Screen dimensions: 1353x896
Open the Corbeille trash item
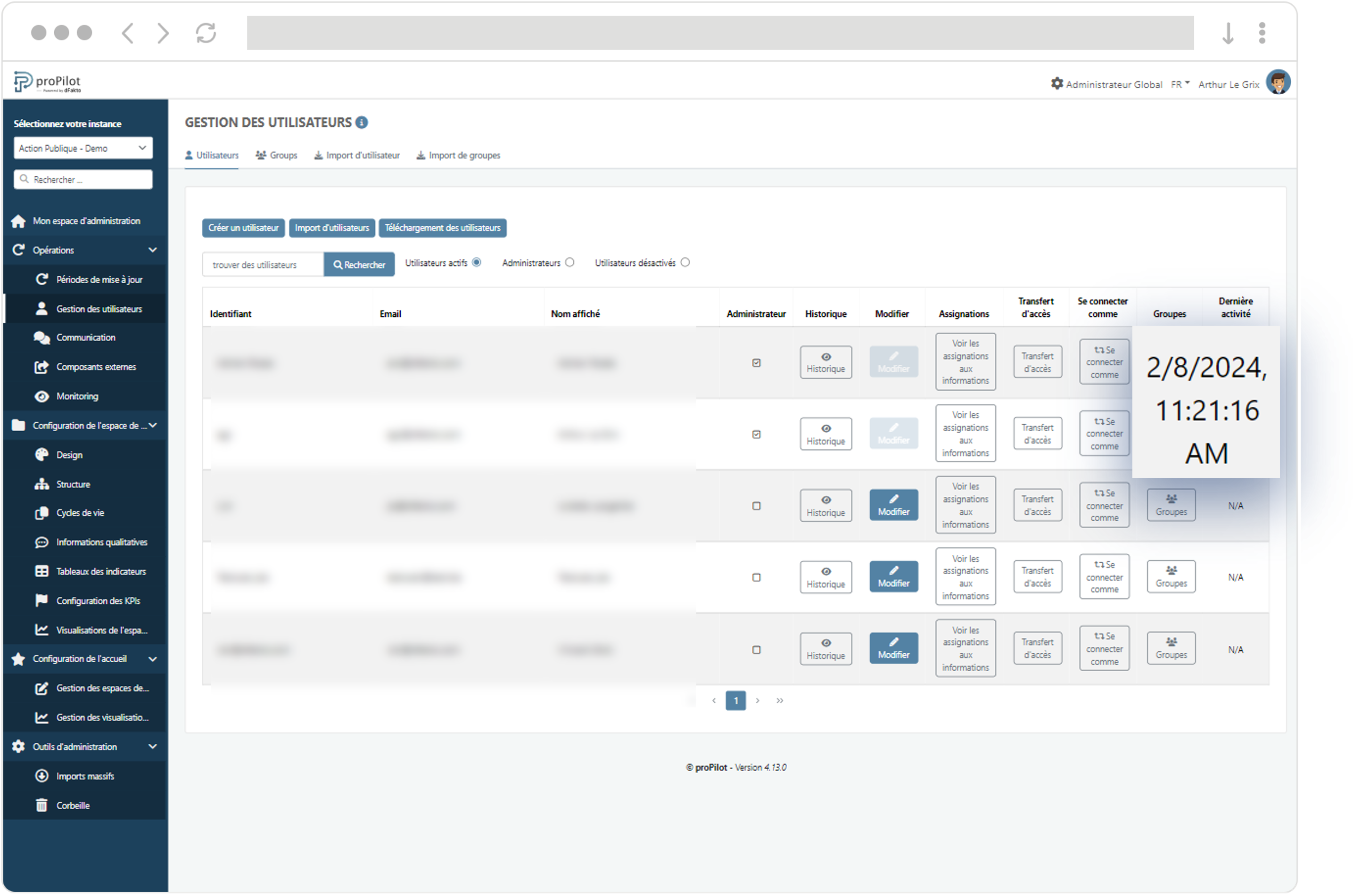[x=73, y=805]
